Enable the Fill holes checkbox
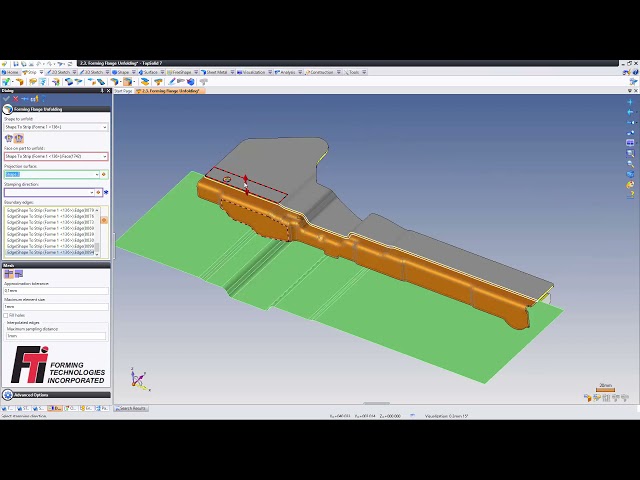640x480 pixels. tap(7, 315)
